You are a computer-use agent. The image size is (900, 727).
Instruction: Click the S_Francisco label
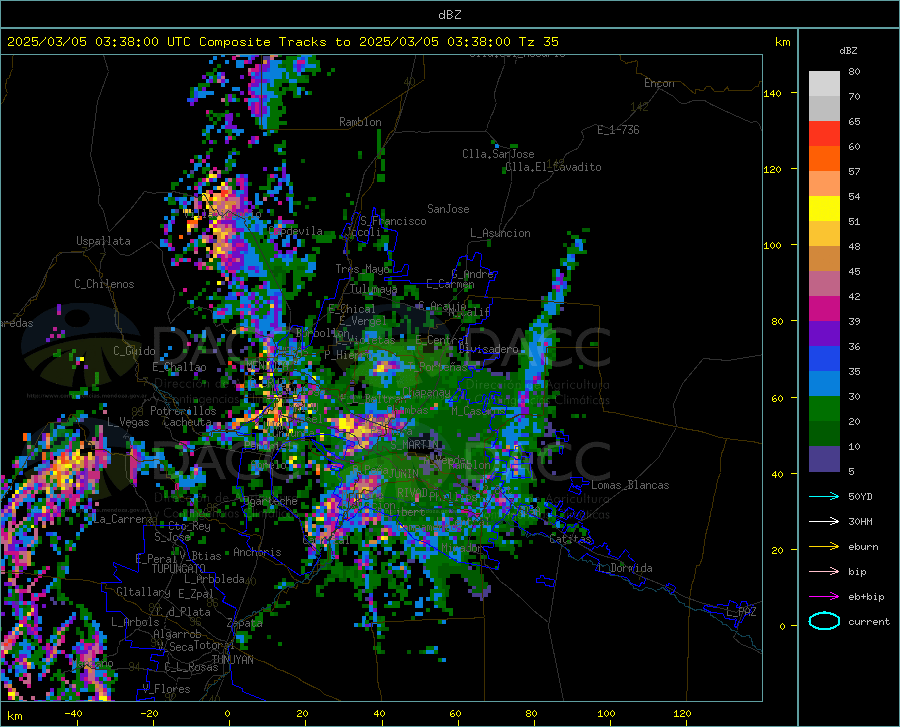pos(393,221)
